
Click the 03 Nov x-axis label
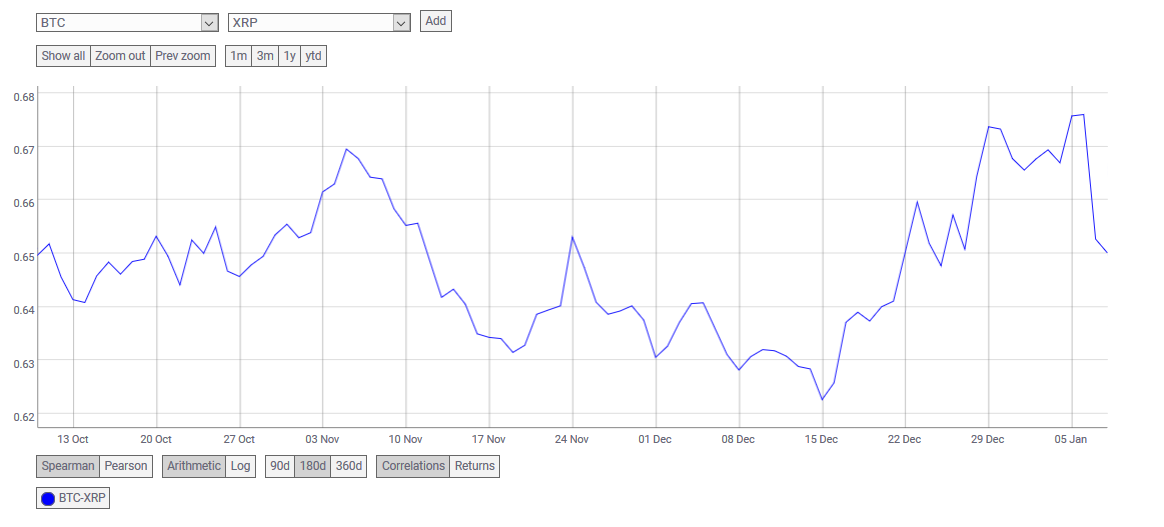pos(322,439)
